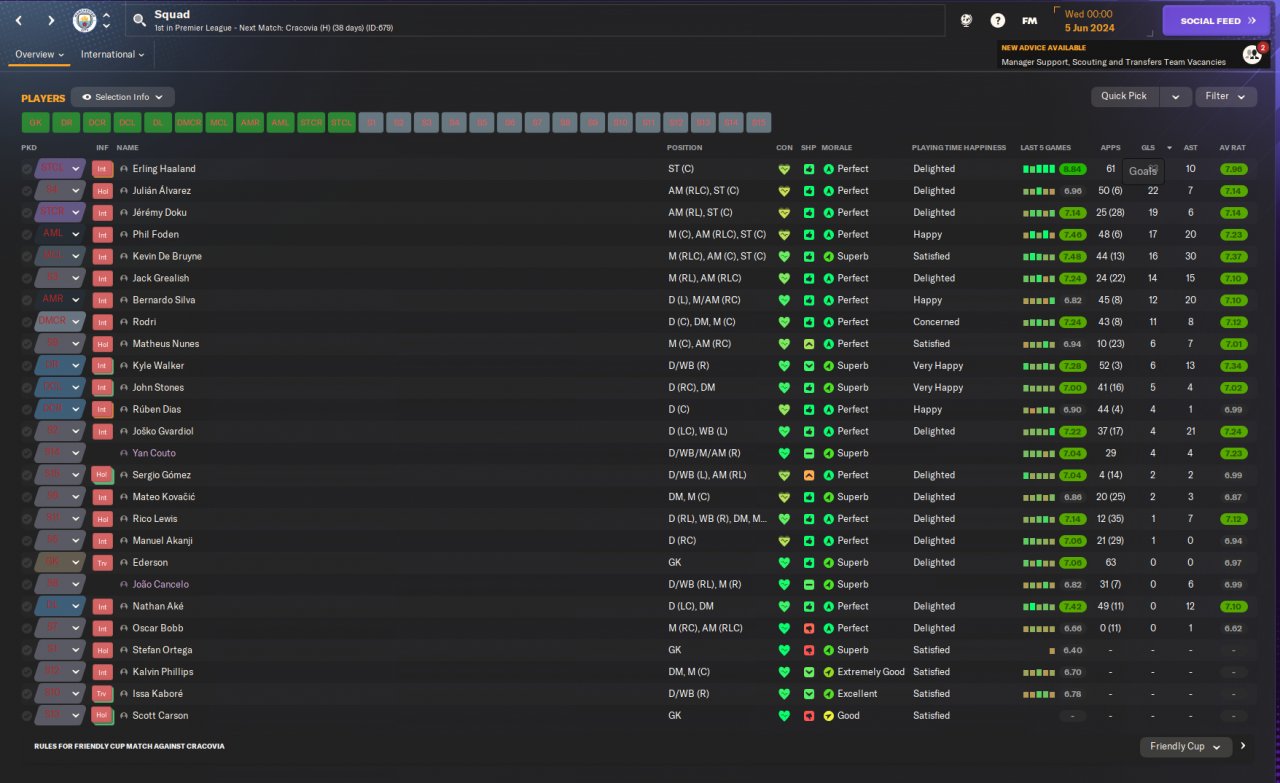Click morale icon for Scott Carson
This screenshot has width=1280, height=783.
828,716
